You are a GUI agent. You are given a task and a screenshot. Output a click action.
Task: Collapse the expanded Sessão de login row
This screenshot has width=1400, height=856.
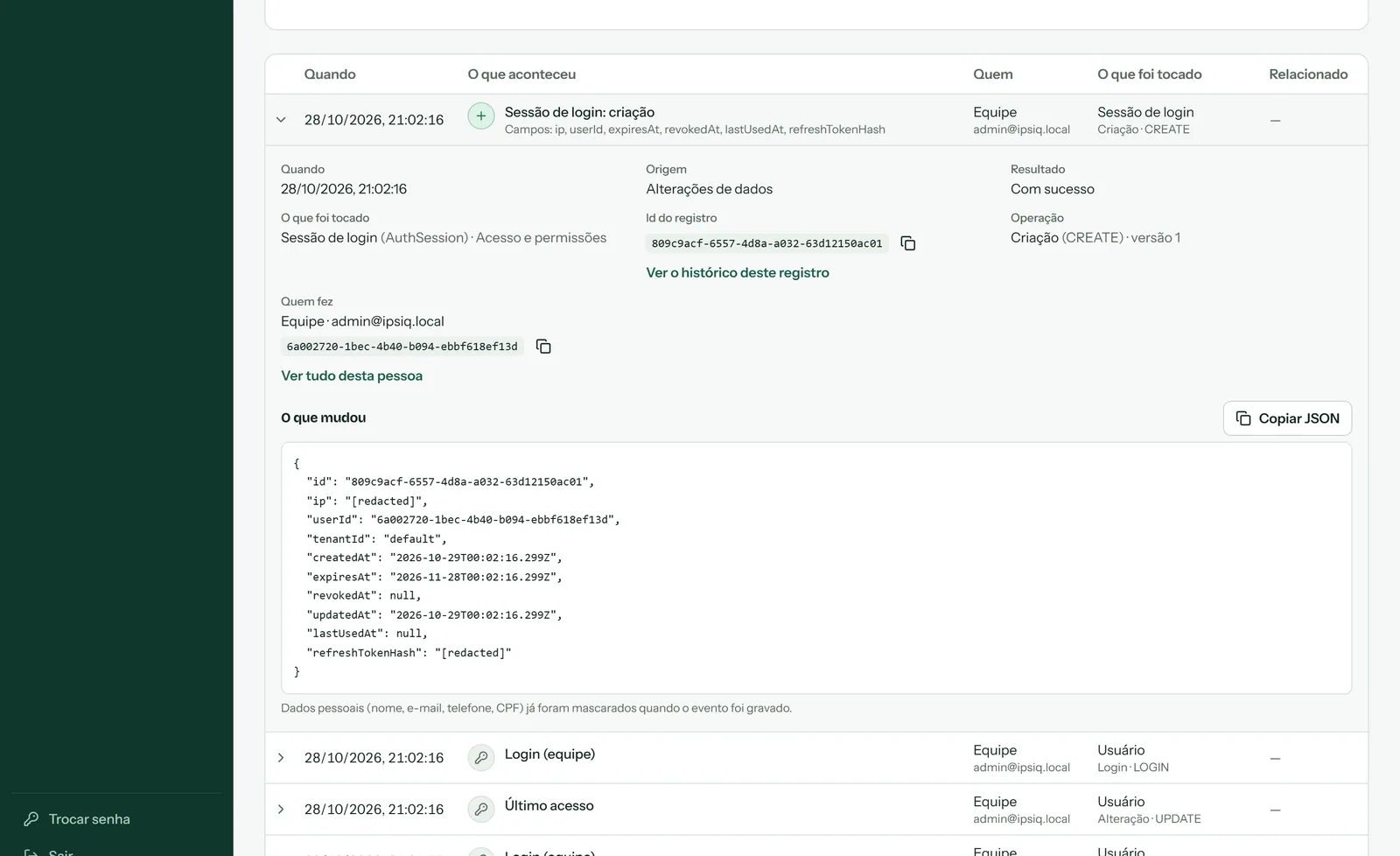click(x=281, y=120)
